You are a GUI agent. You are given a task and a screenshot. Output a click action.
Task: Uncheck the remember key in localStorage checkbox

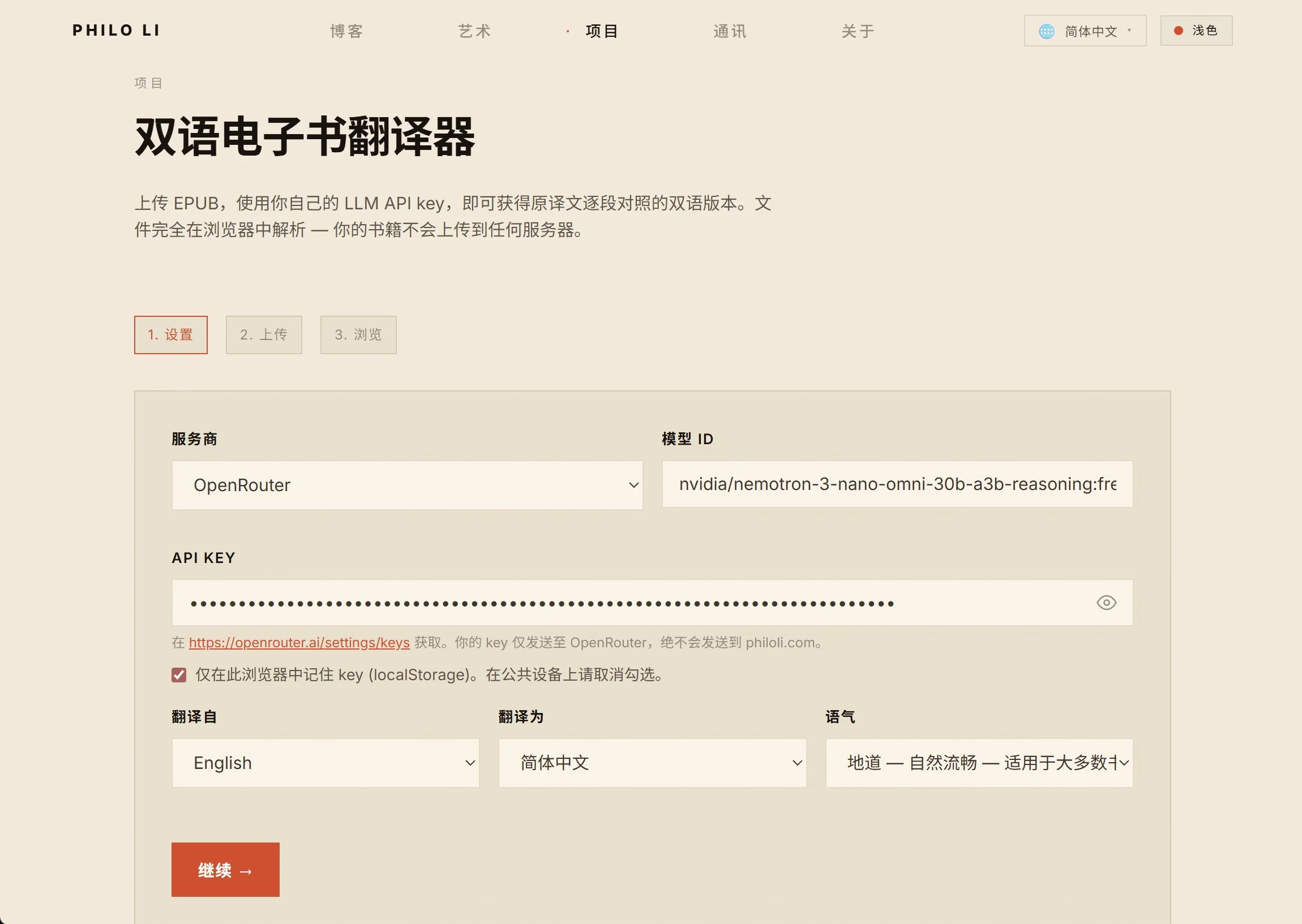pyautogui.click(x=179, y=675)
